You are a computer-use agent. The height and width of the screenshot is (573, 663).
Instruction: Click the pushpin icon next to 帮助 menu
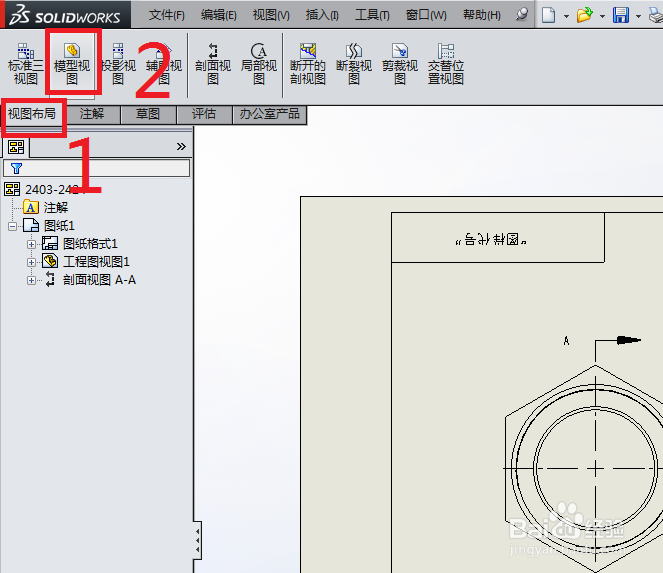522,14
